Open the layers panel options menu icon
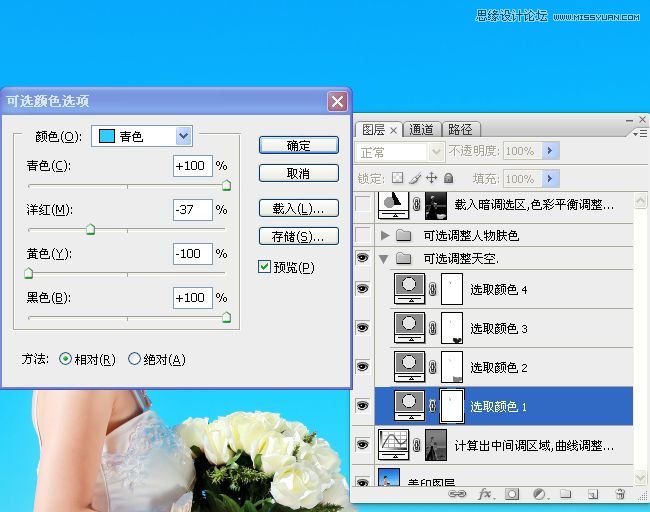The width and height of the screenshot is (650, 512). (640, 133)
